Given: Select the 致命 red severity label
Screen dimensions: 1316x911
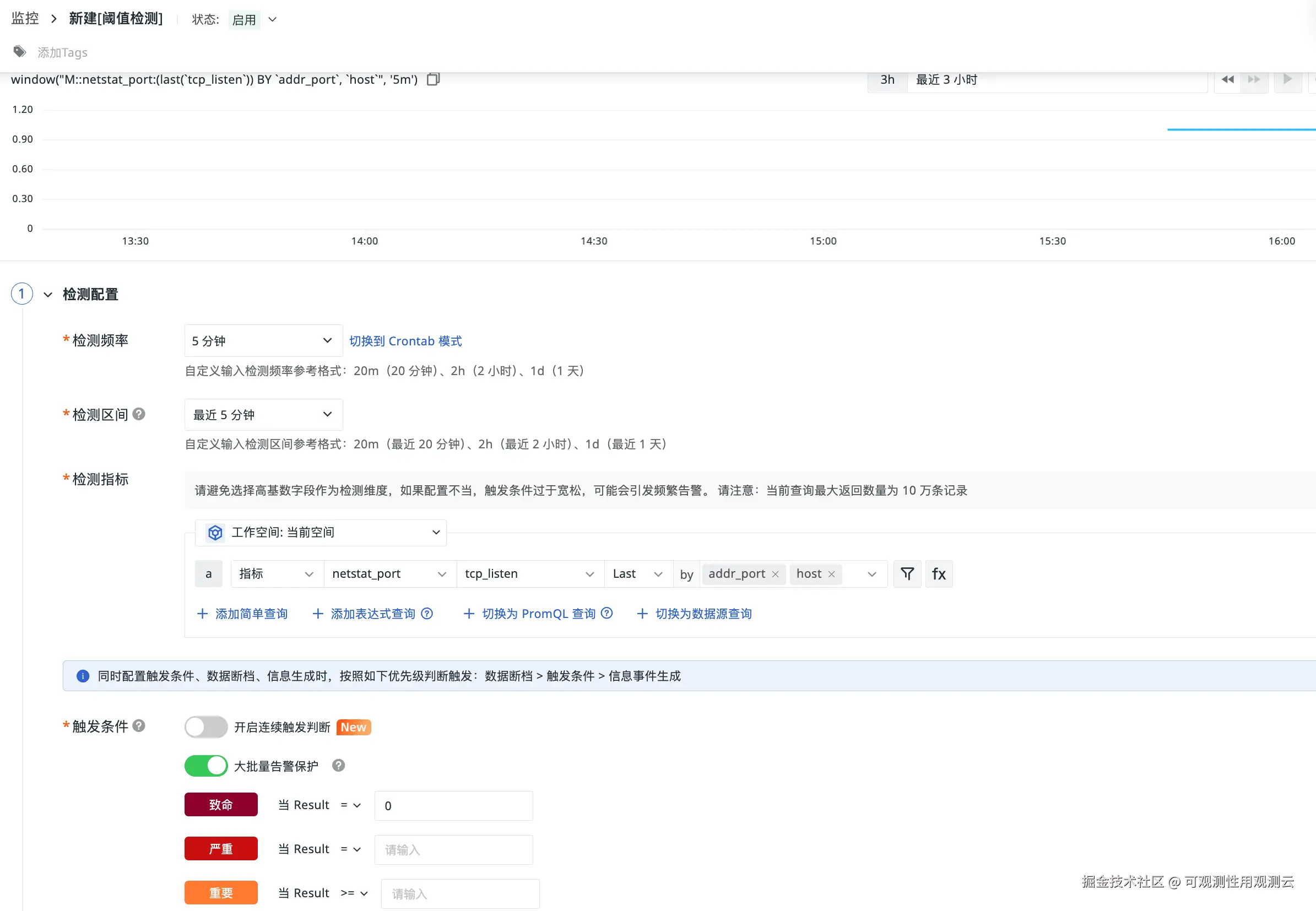Looking at the screenshot, I should 220,804.
